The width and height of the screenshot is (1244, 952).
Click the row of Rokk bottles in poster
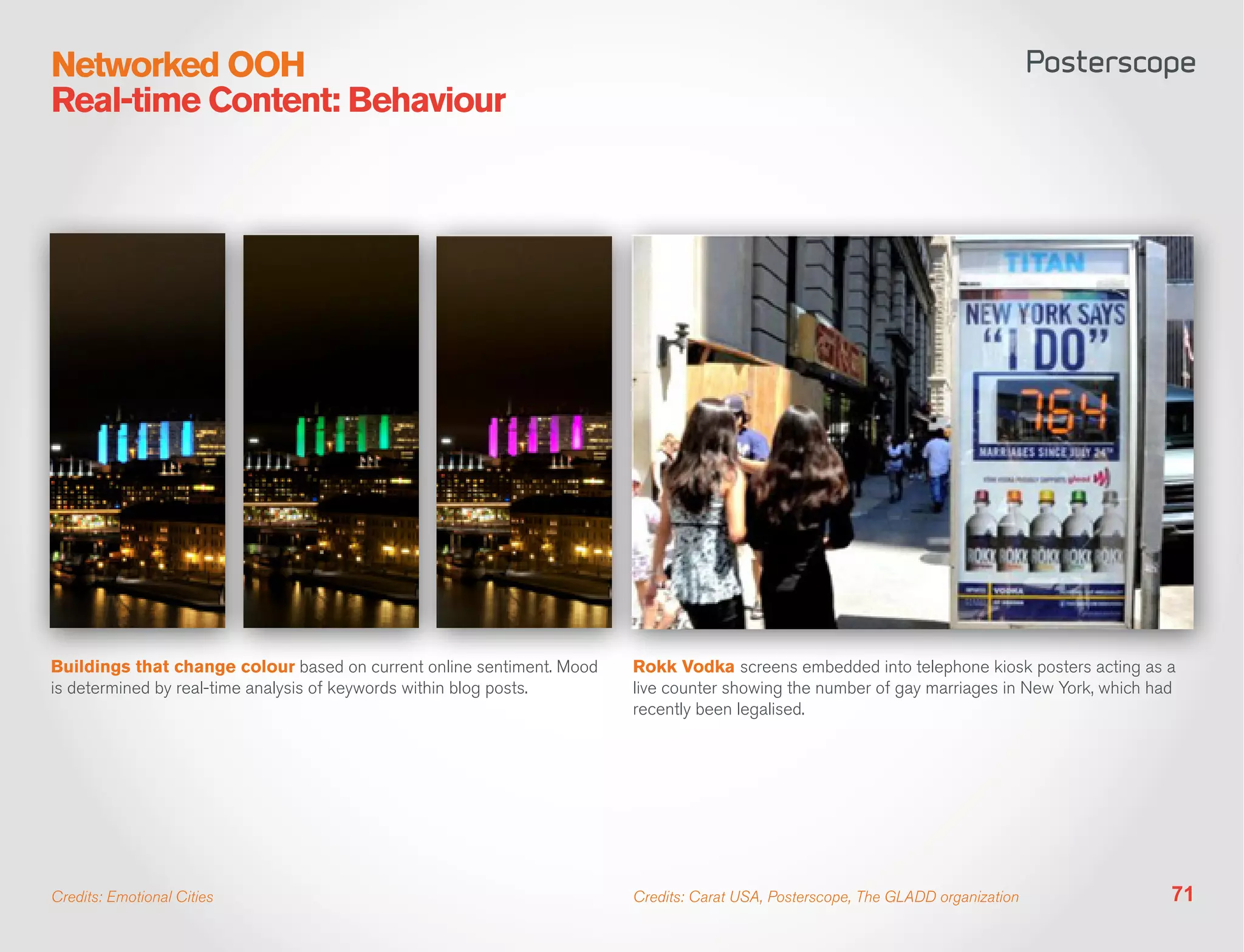click(x=1044, y=532)
